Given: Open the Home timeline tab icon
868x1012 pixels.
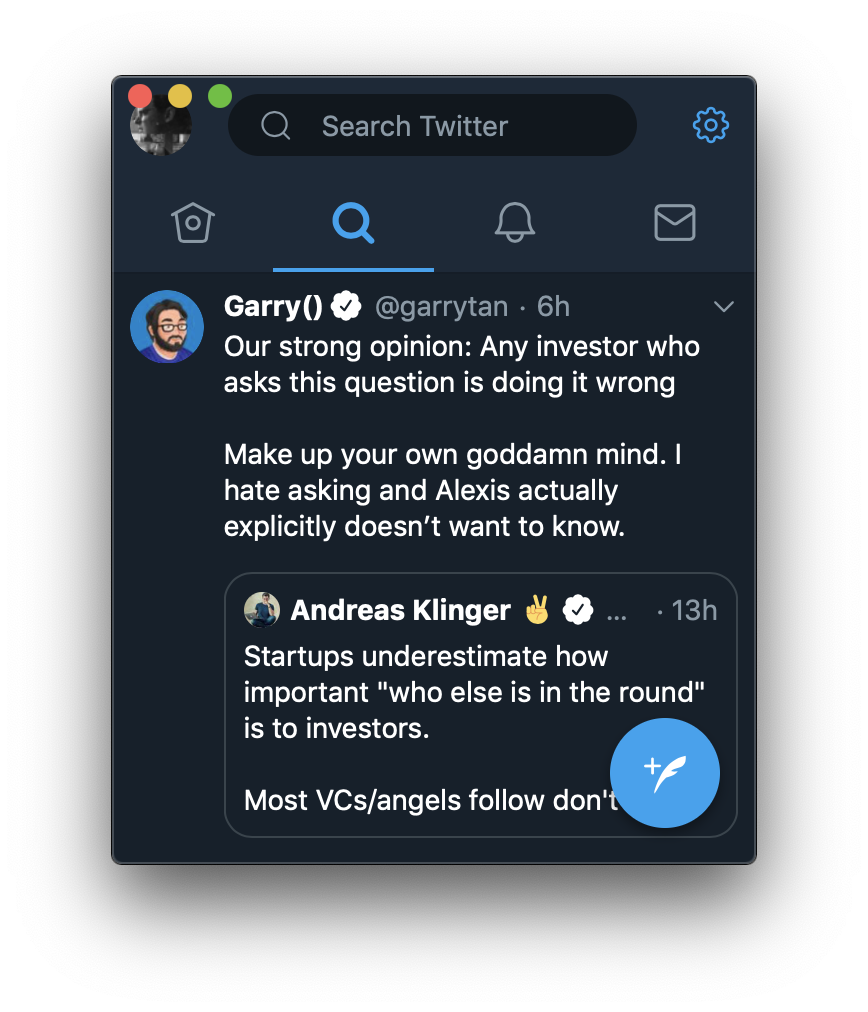Looking at the screenshot, I should click(193, 222).
